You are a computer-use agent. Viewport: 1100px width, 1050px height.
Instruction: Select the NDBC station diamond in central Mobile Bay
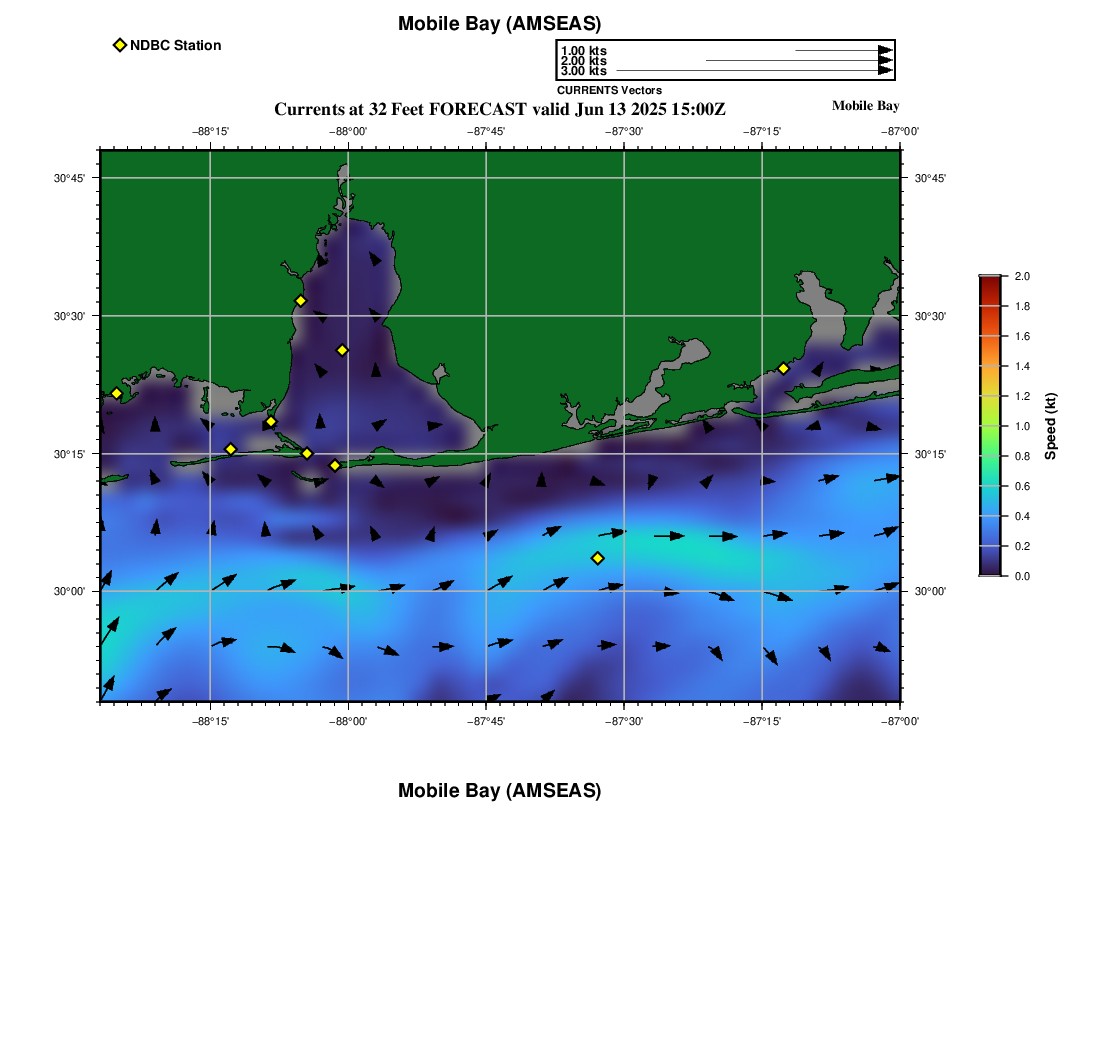pos(342,350)
